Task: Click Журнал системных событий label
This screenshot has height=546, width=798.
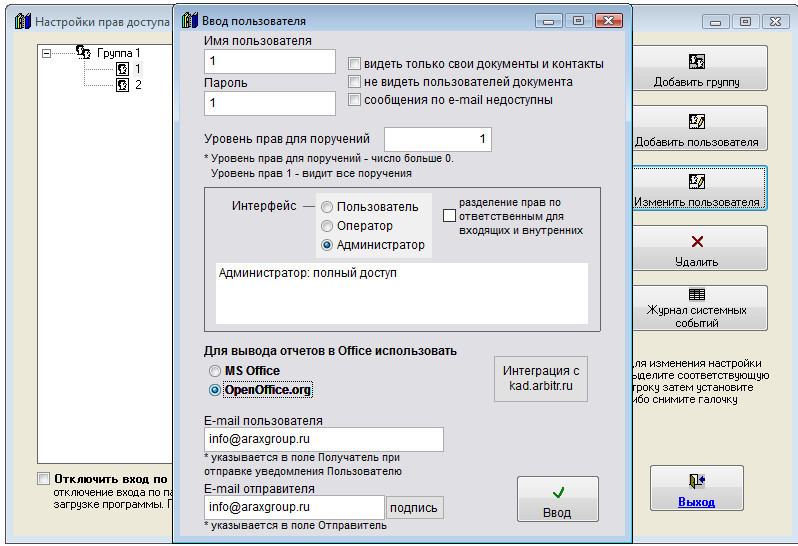Action: [697, 317]
